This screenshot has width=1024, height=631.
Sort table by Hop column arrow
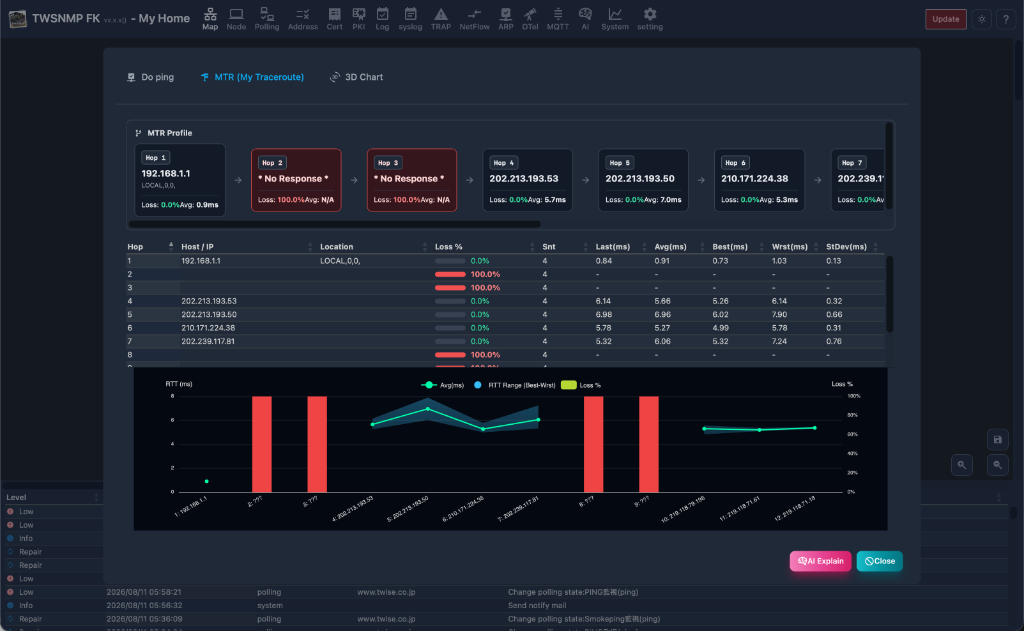tap(171, 246)
